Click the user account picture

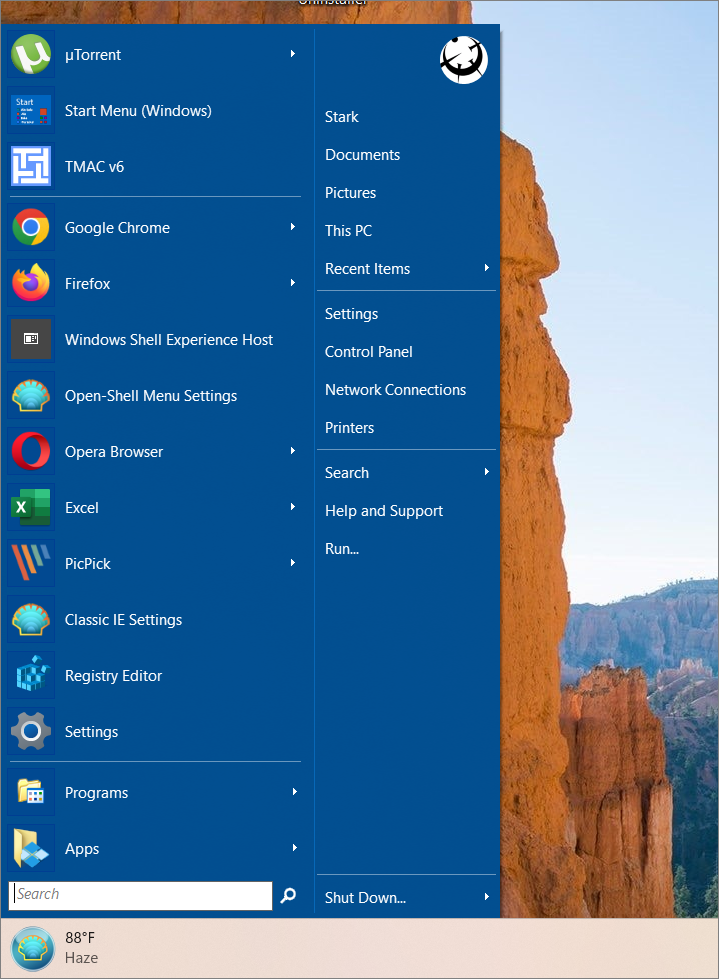pos(464,60)
